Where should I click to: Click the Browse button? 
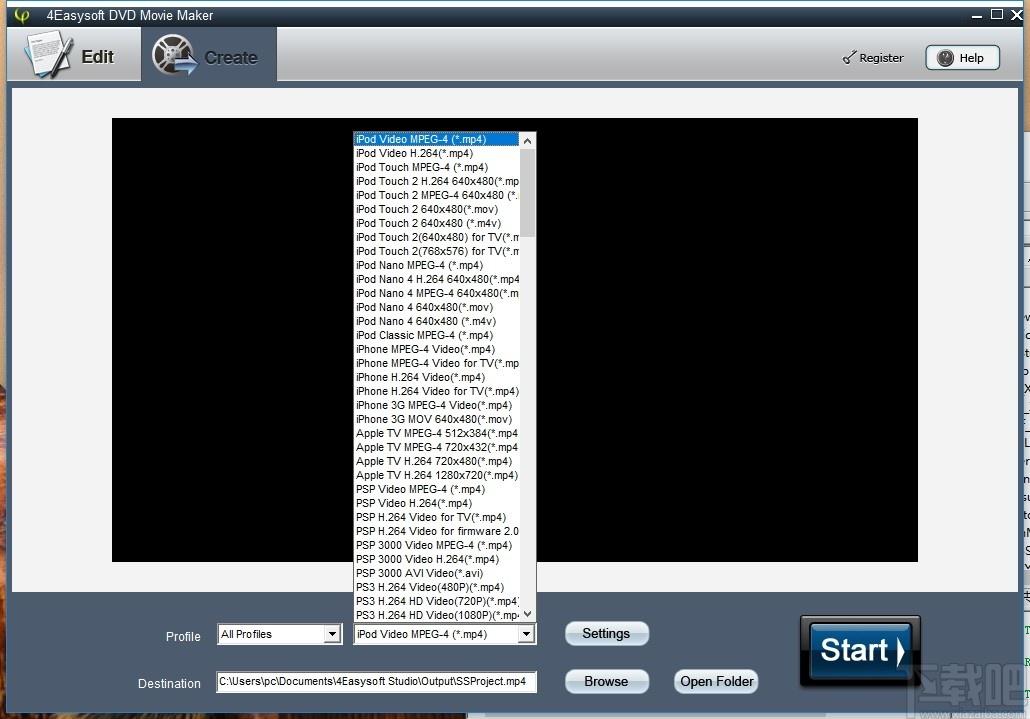[x=606, y=682]
